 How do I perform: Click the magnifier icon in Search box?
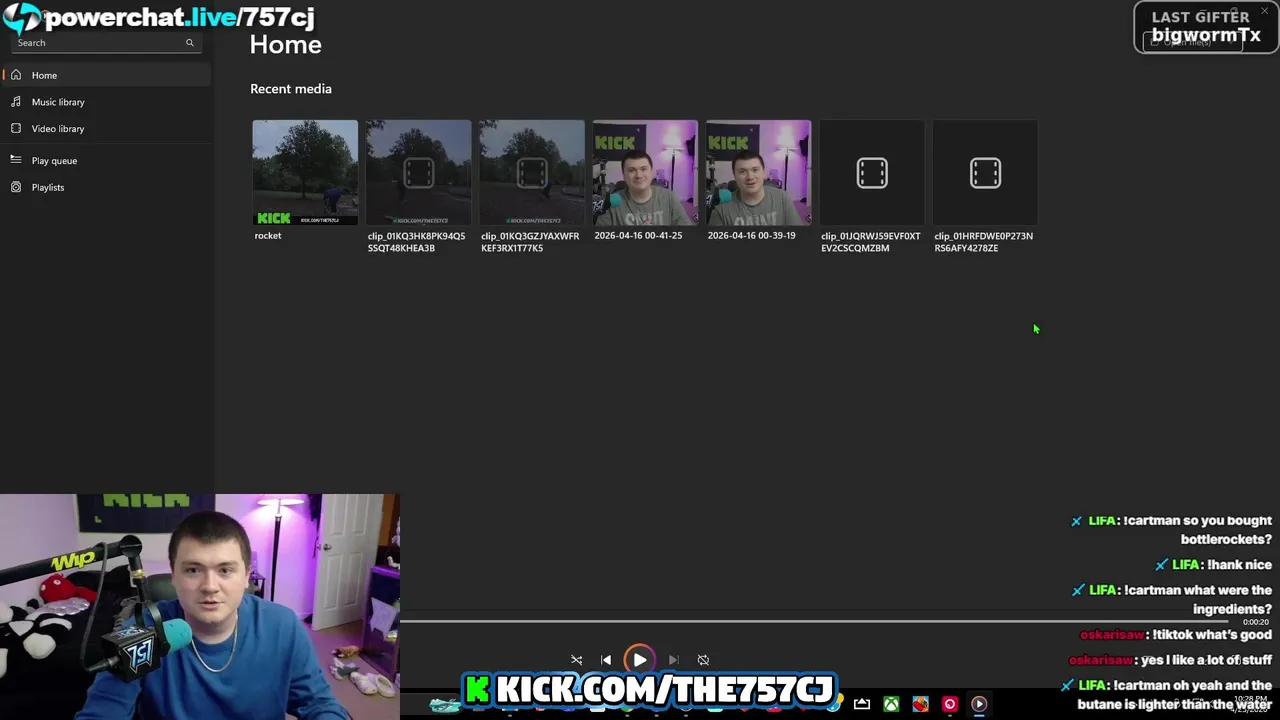click(x=189, y=43)
